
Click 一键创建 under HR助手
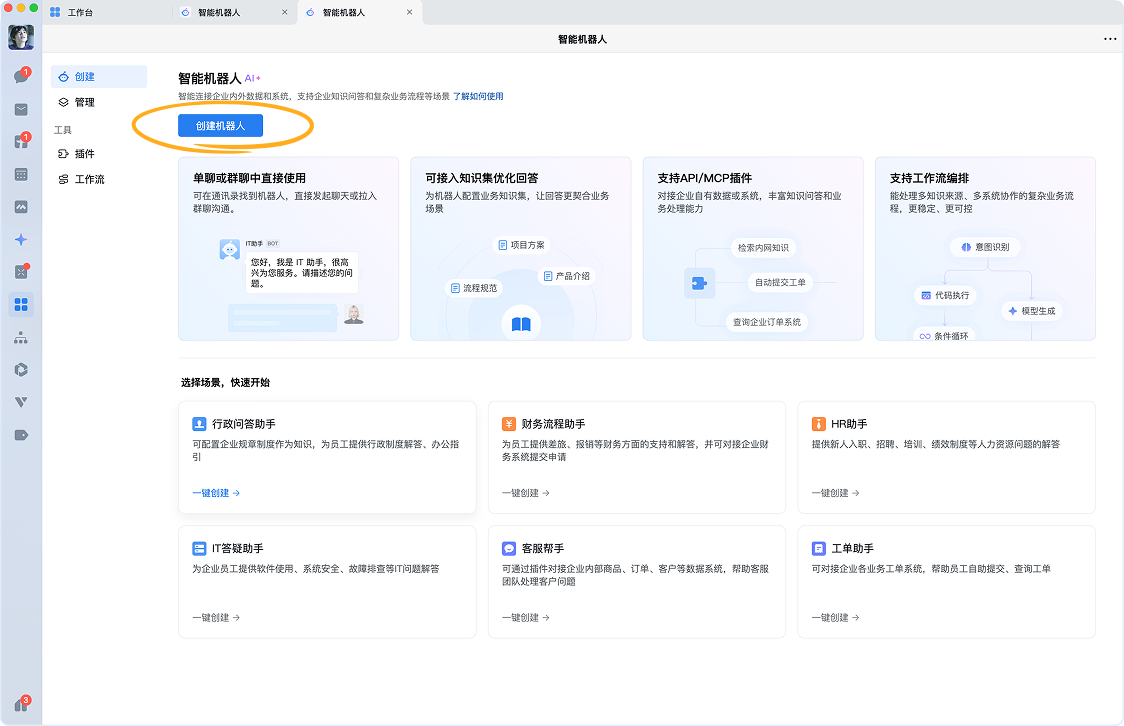click(835, 493)
